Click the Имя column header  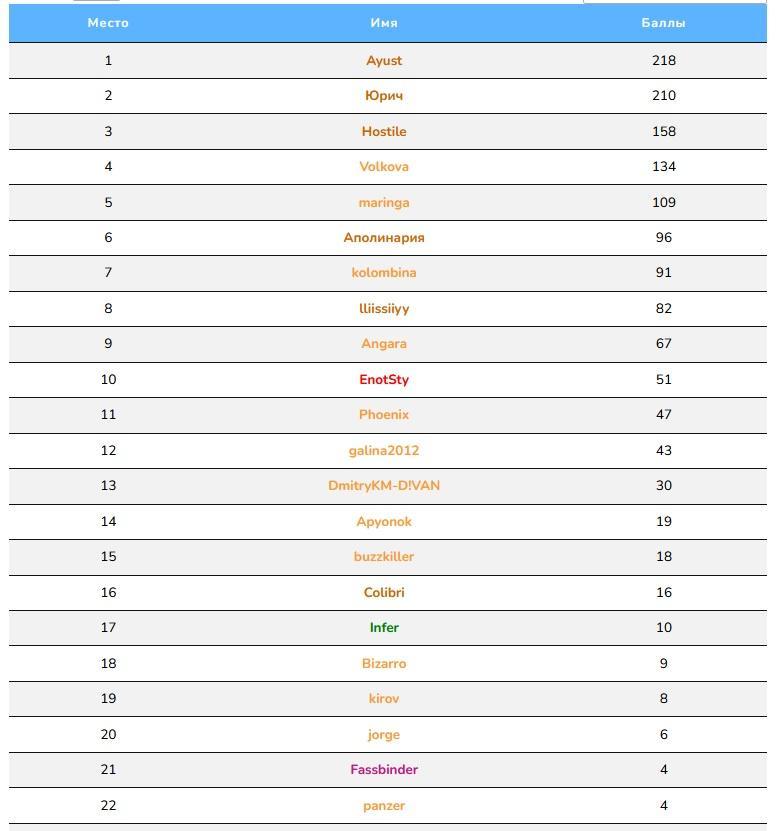384,23
